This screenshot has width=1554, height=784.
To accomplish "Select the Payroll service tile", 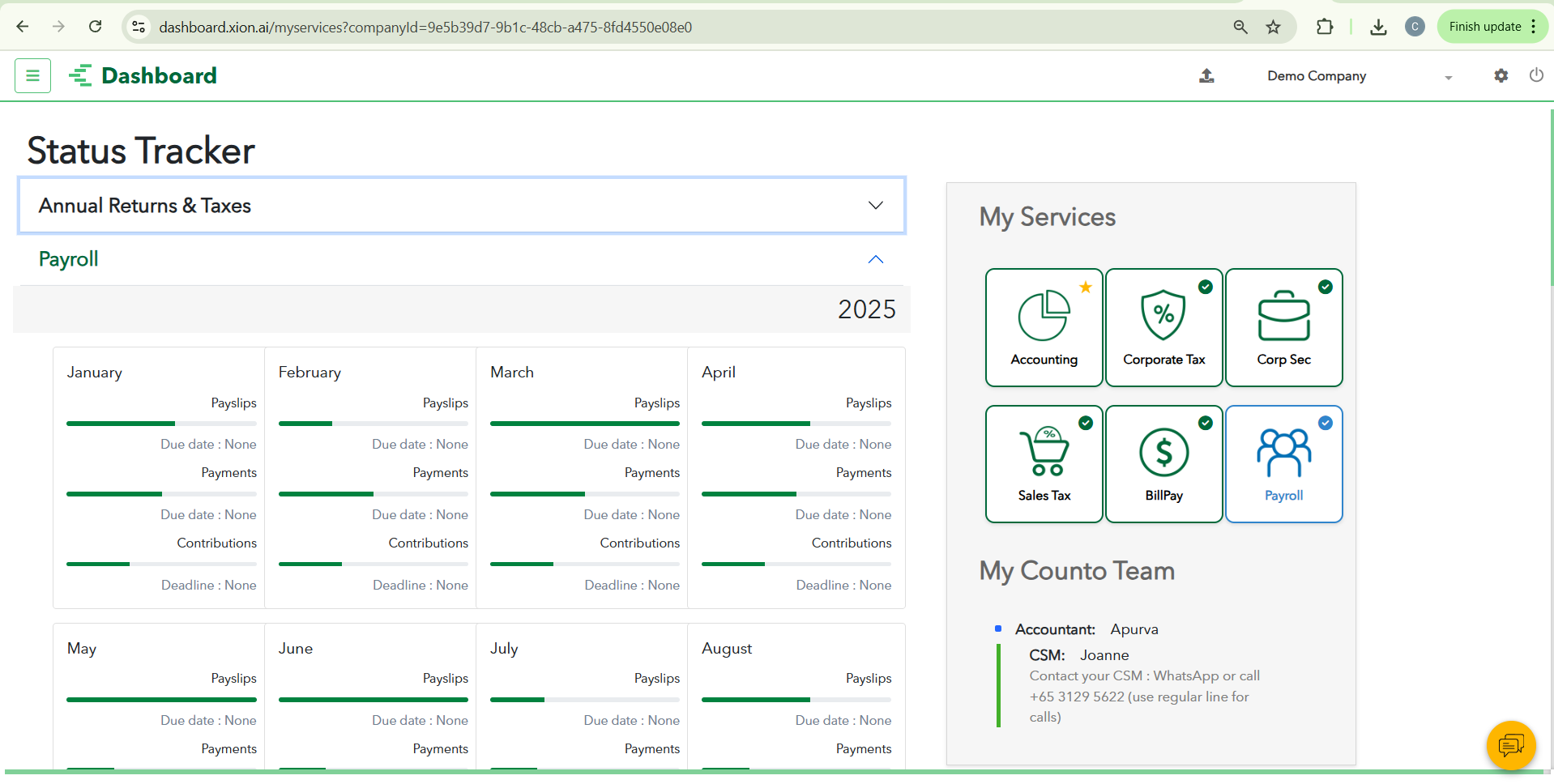I will click(x=1283, y=464).
